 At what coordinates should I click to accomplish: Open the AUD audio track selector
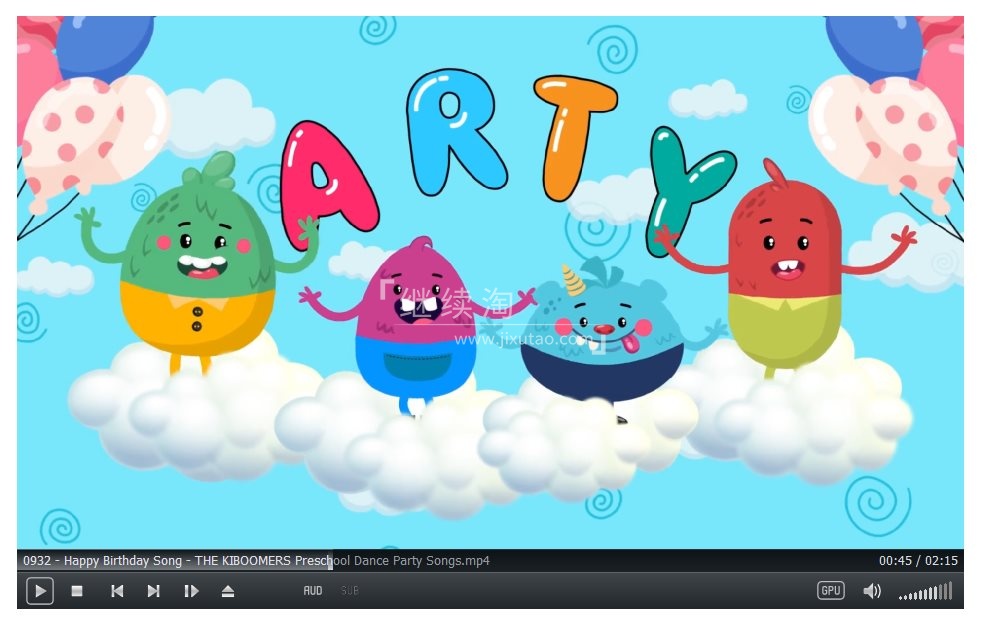(x=313, y=591)
